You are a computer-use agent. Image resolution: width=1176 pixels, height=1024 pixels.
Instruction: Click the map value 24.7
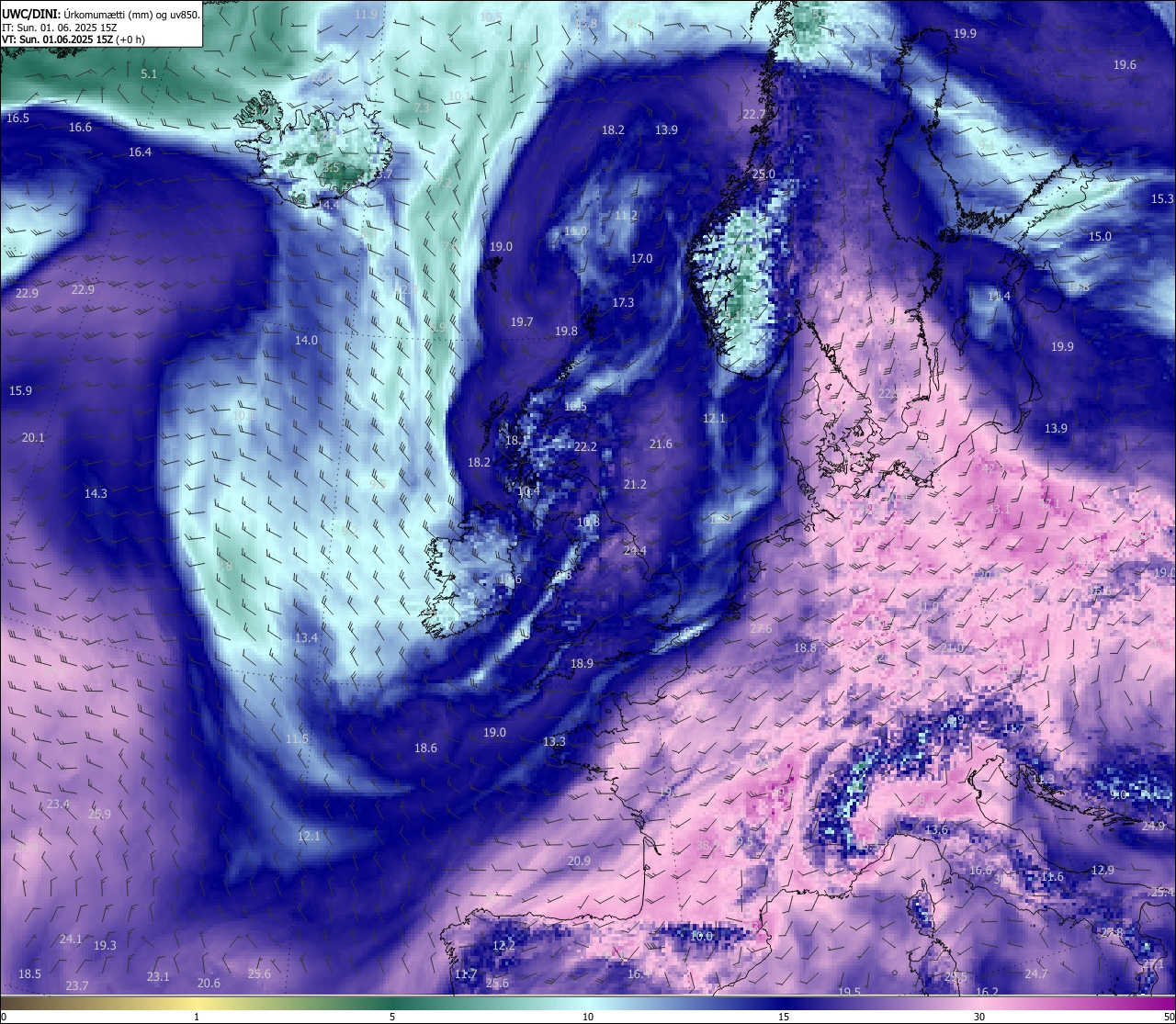pyautogui.click(x=1035, y=973)
